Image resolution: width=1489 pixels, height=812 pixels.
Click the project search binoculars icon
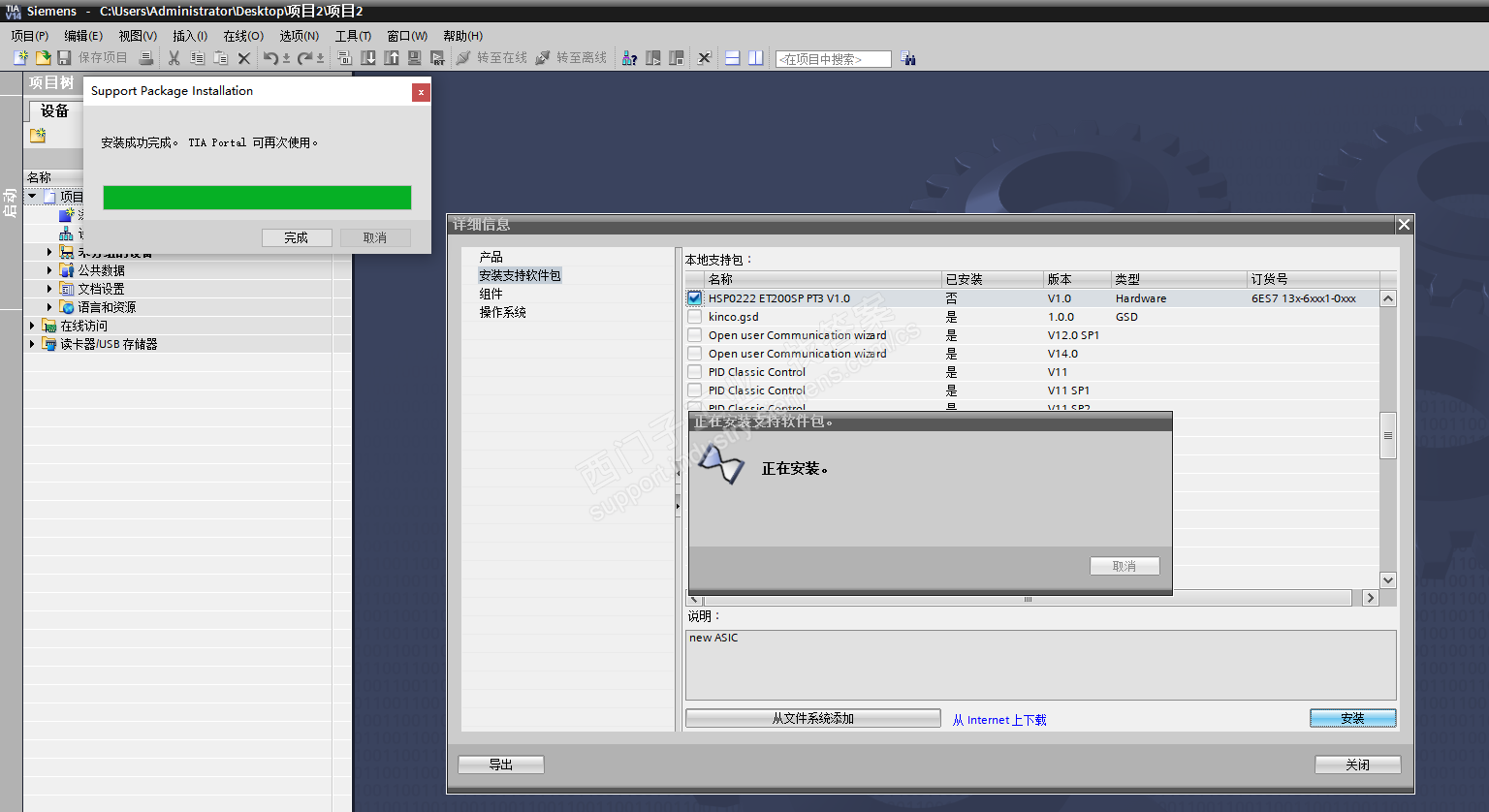(908, 58)
